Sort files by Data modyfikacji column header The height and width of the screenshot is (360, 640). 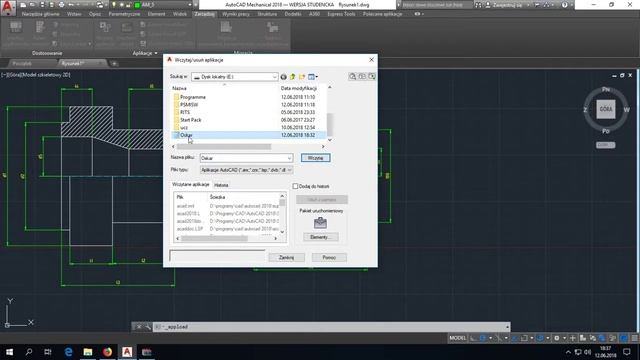(x=299, y=88)
